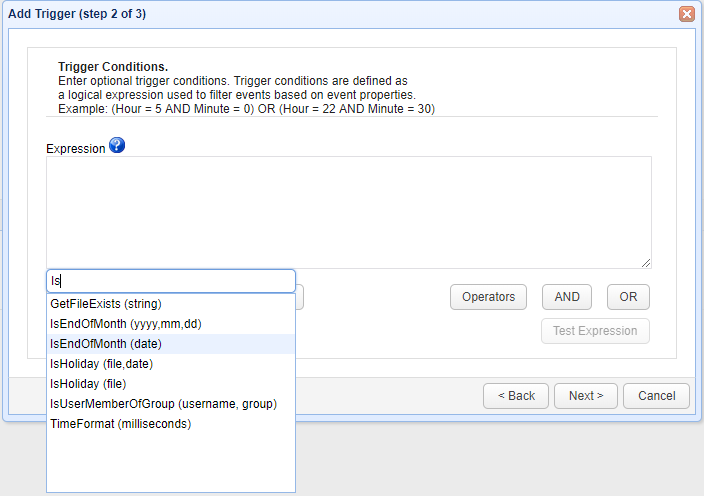Click the Expression text area resize handle
706x498 pixels.
[x=646, y=262]
